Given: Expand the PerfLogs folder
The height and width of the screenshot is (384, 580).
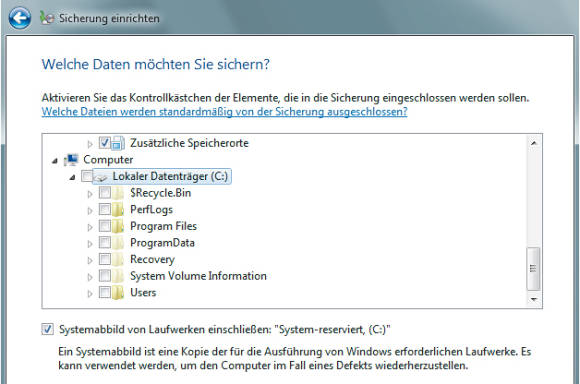Looking at the screenshot, I should click(x=90, y=210).
